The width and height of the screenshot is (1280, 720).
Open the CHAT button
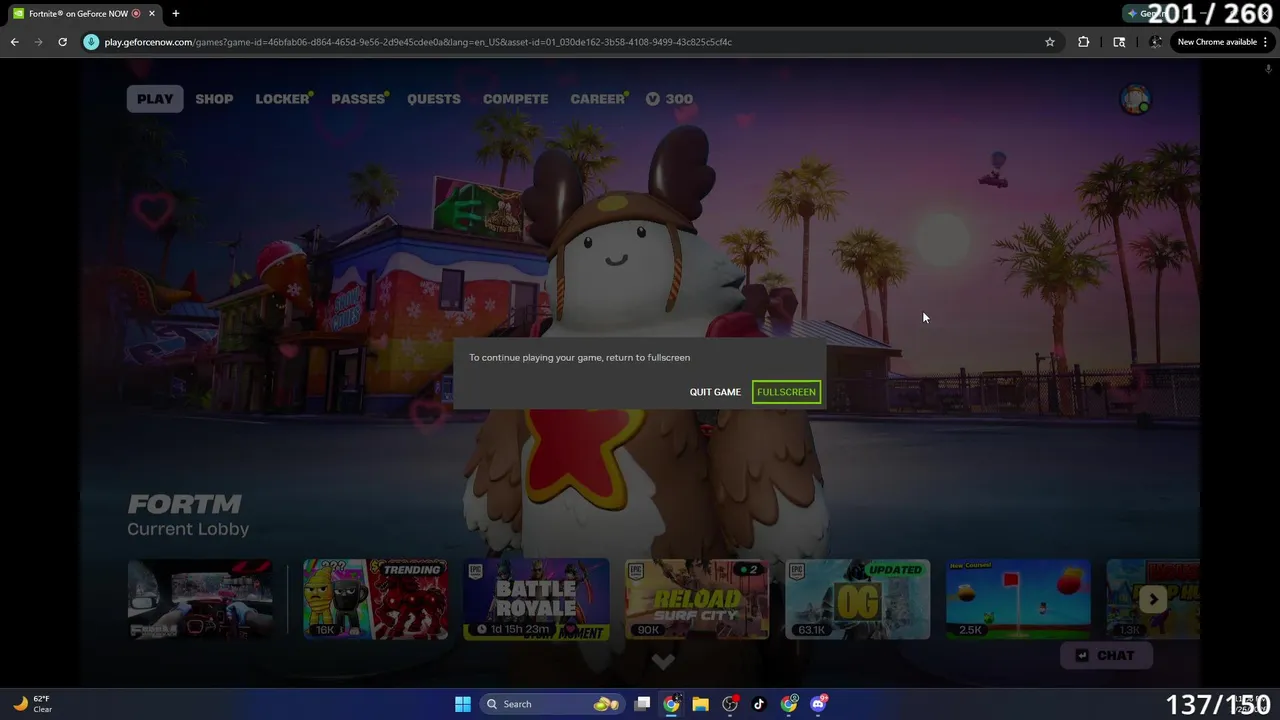point(1106,656)
